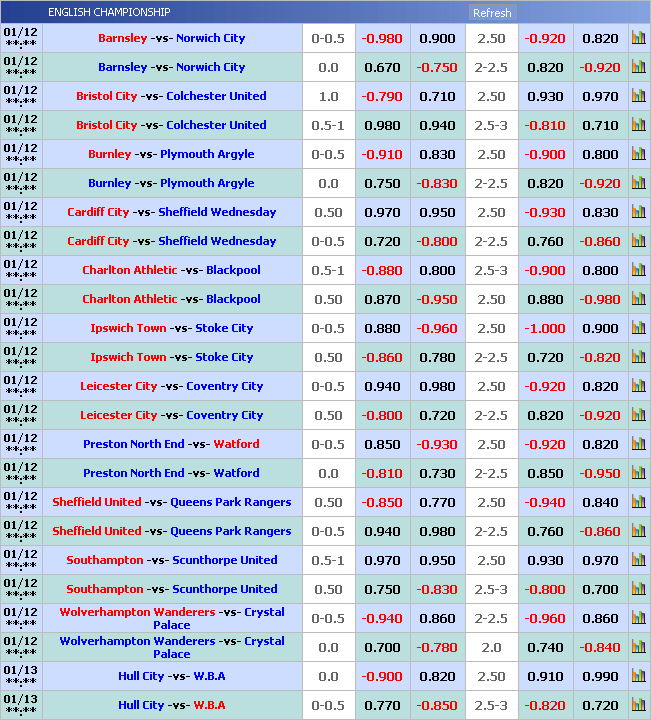The height and width of the screenshot is (720, 651).
Task: Click chart icon for Sheffield United 0.50 handicap row
Action: [638, 502]
